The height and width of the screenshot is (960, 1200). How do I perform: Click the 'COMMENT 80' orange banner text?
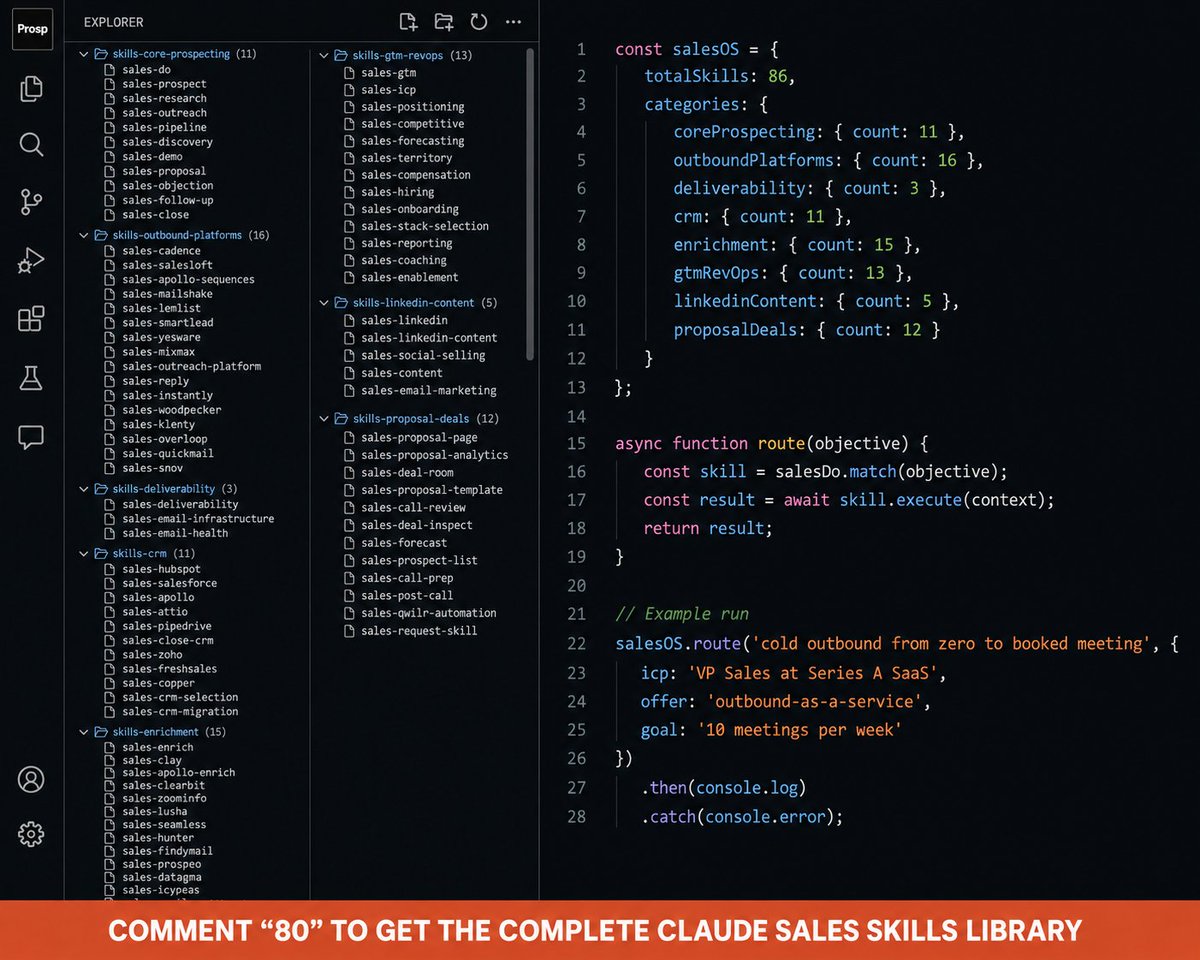click(x=595, y=931)
